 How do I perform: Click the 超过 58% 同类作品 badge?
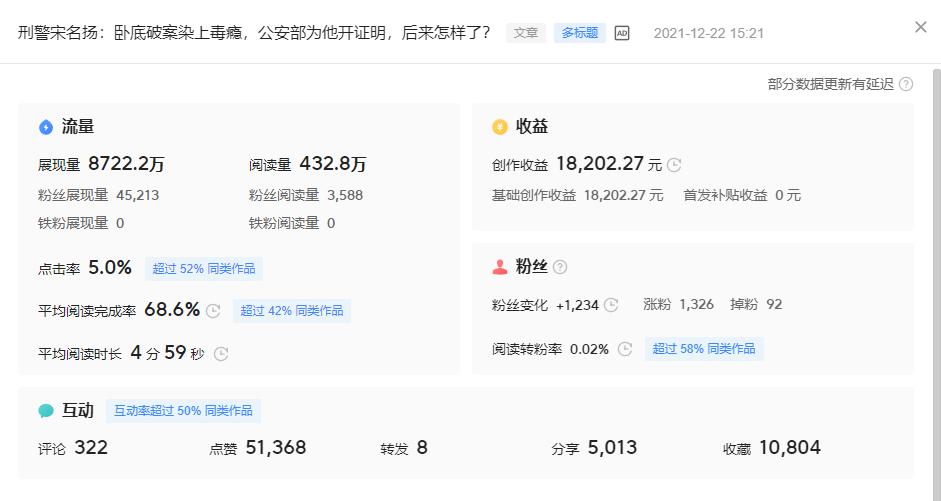click(x=704, y=349)
